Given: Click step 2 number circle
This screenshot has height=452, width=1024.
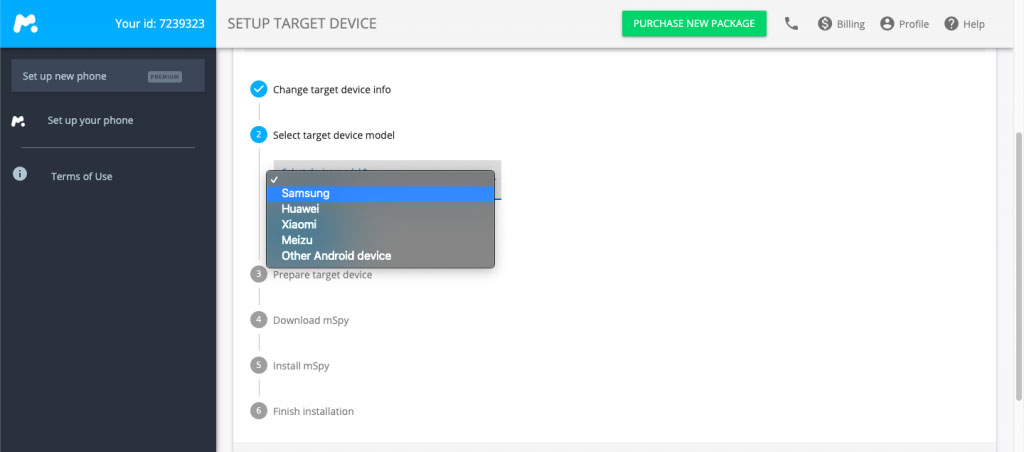Looking at the screenshot, I should (259, 135).
